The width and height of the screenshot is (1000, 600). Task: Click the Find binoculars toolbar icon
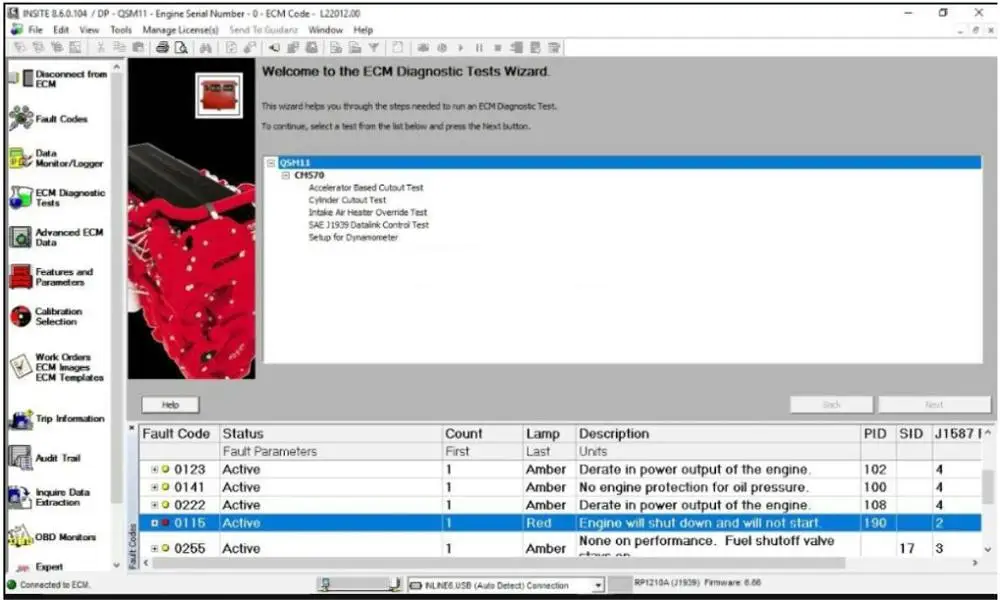point(205,48)
